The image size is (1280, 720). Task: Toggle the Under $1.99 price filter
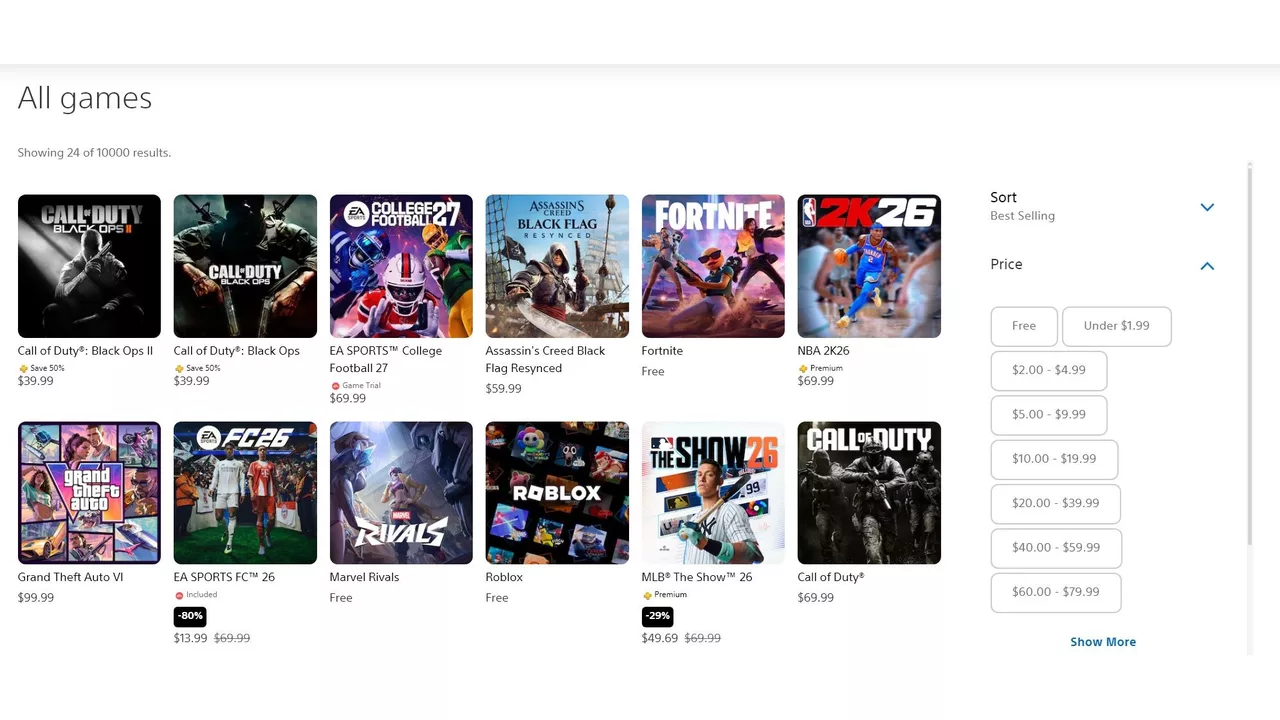pos(1116,326)
